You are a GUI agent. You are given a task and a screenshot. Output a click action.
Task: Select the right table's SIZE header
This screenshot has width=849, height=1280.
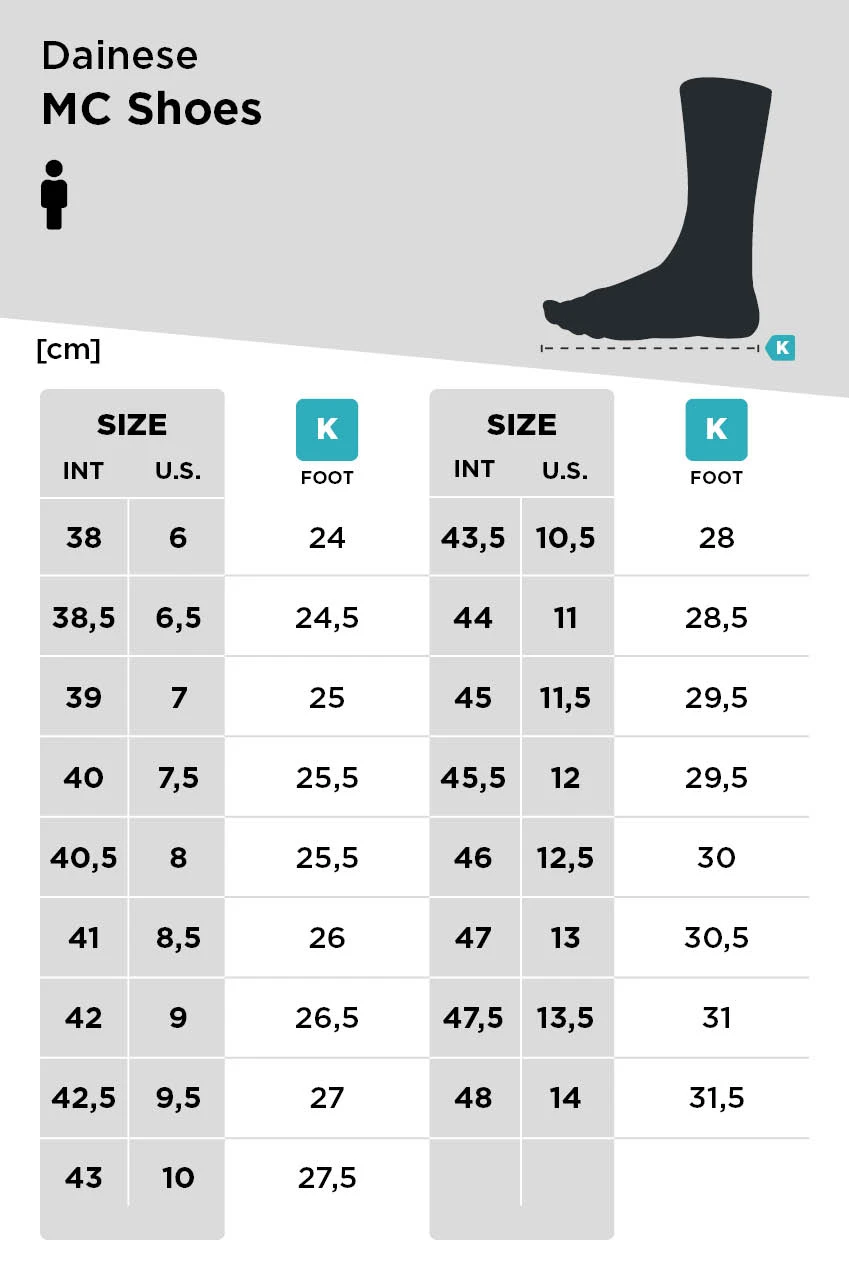pyautogui.click(x=521, y=425)
